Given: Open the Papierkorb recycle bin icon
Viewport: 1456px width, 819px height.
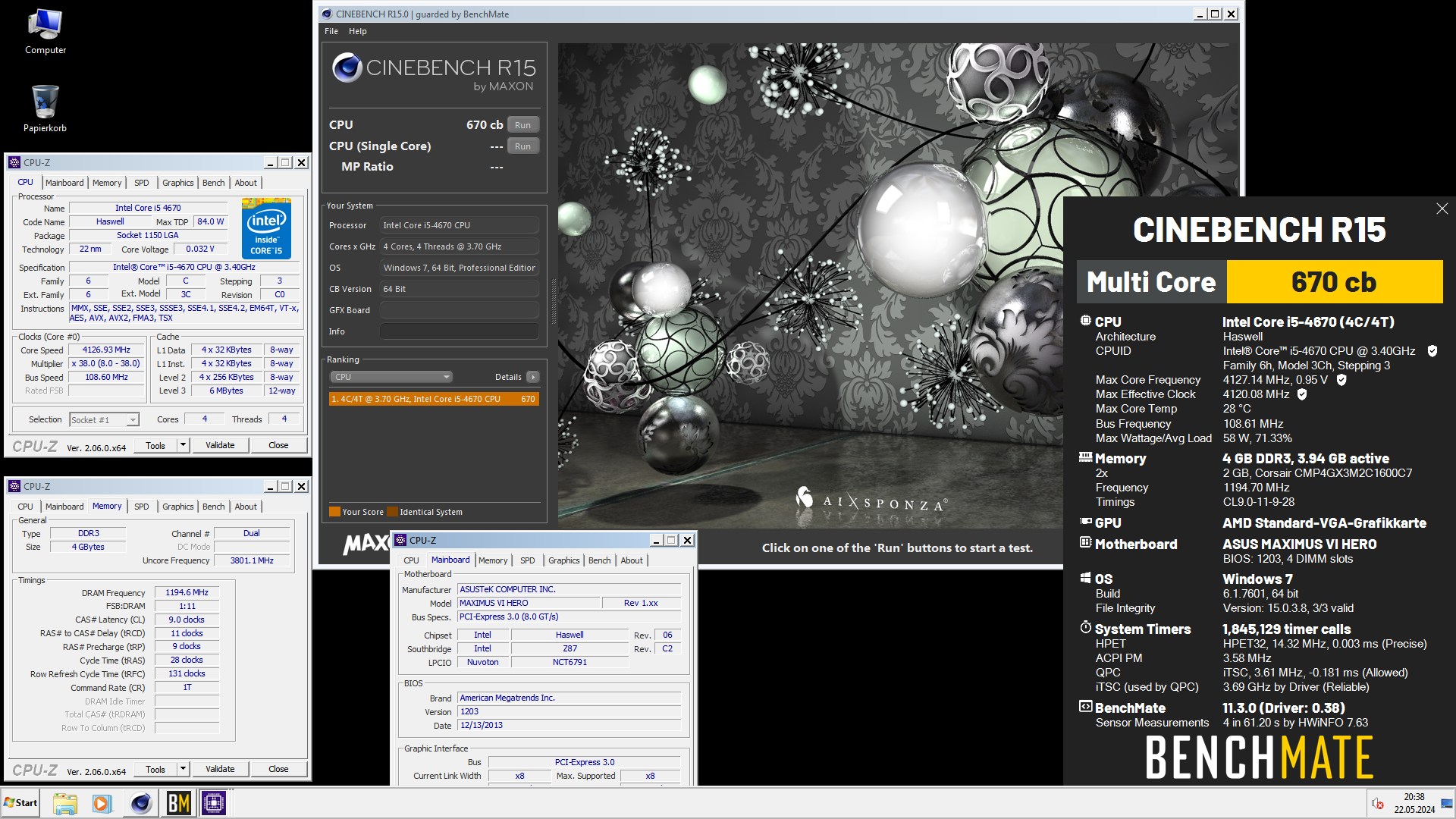Looking at the screenshot, I should [x=45, y=108].
